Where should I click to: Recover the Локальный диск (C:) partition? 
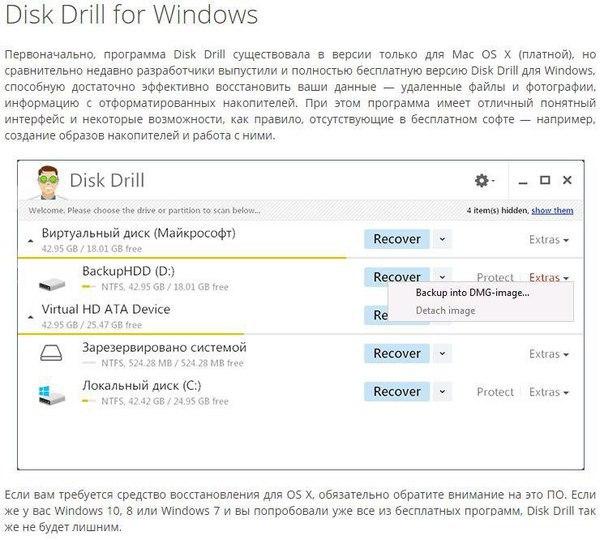[x=397, y=392]
